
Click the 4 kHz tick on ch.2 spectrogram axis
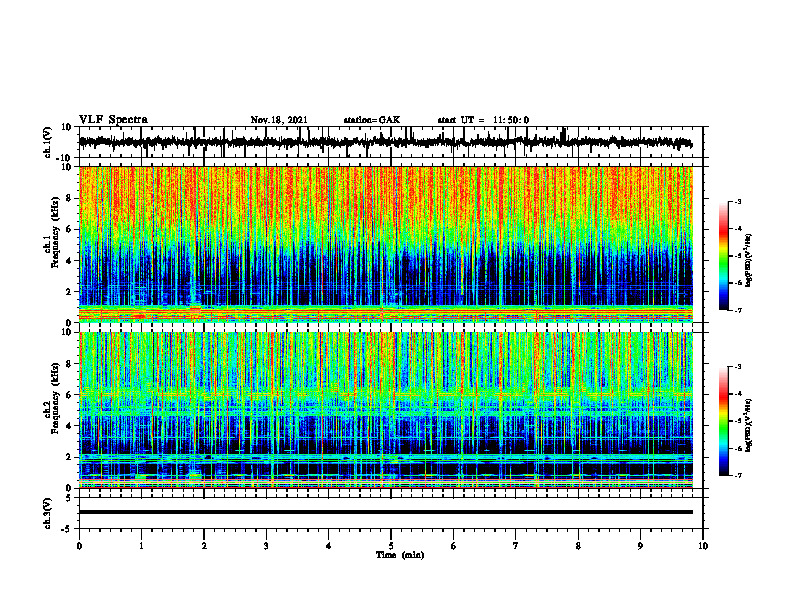(x=69, y=426)
